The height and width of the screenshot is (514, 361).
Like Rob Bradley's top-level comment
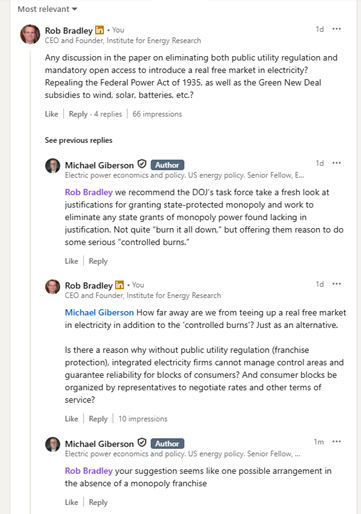[x=51, y=114]
